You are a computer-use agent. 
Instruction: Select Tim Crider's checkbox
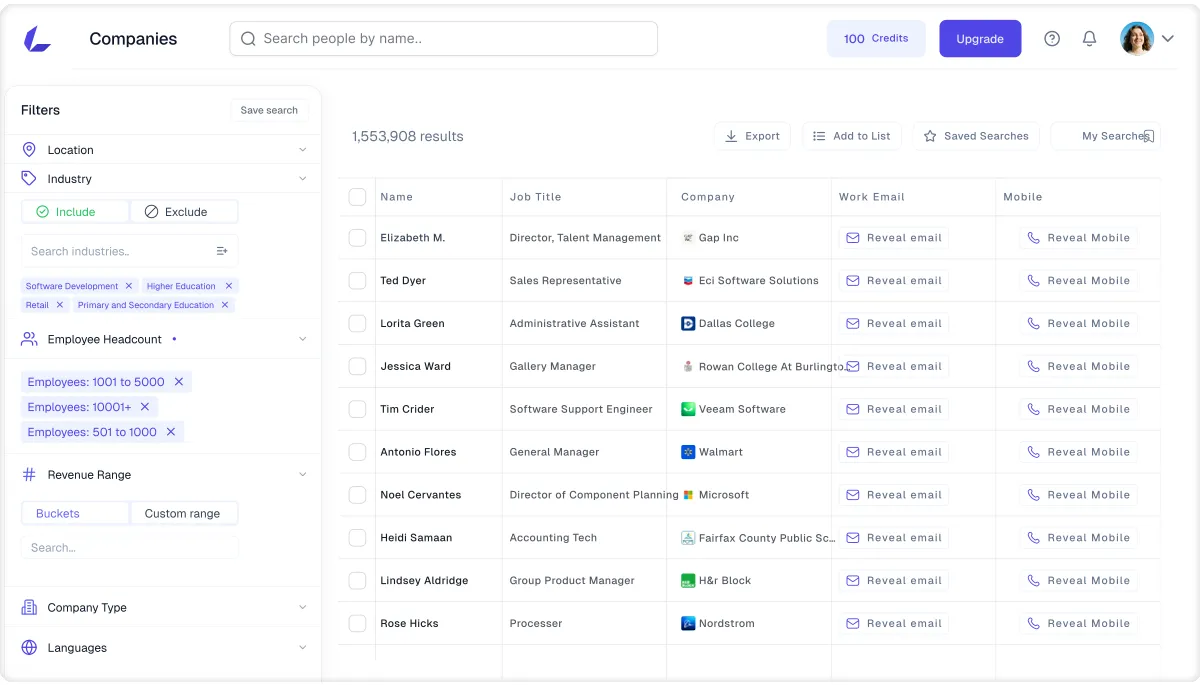357,409
